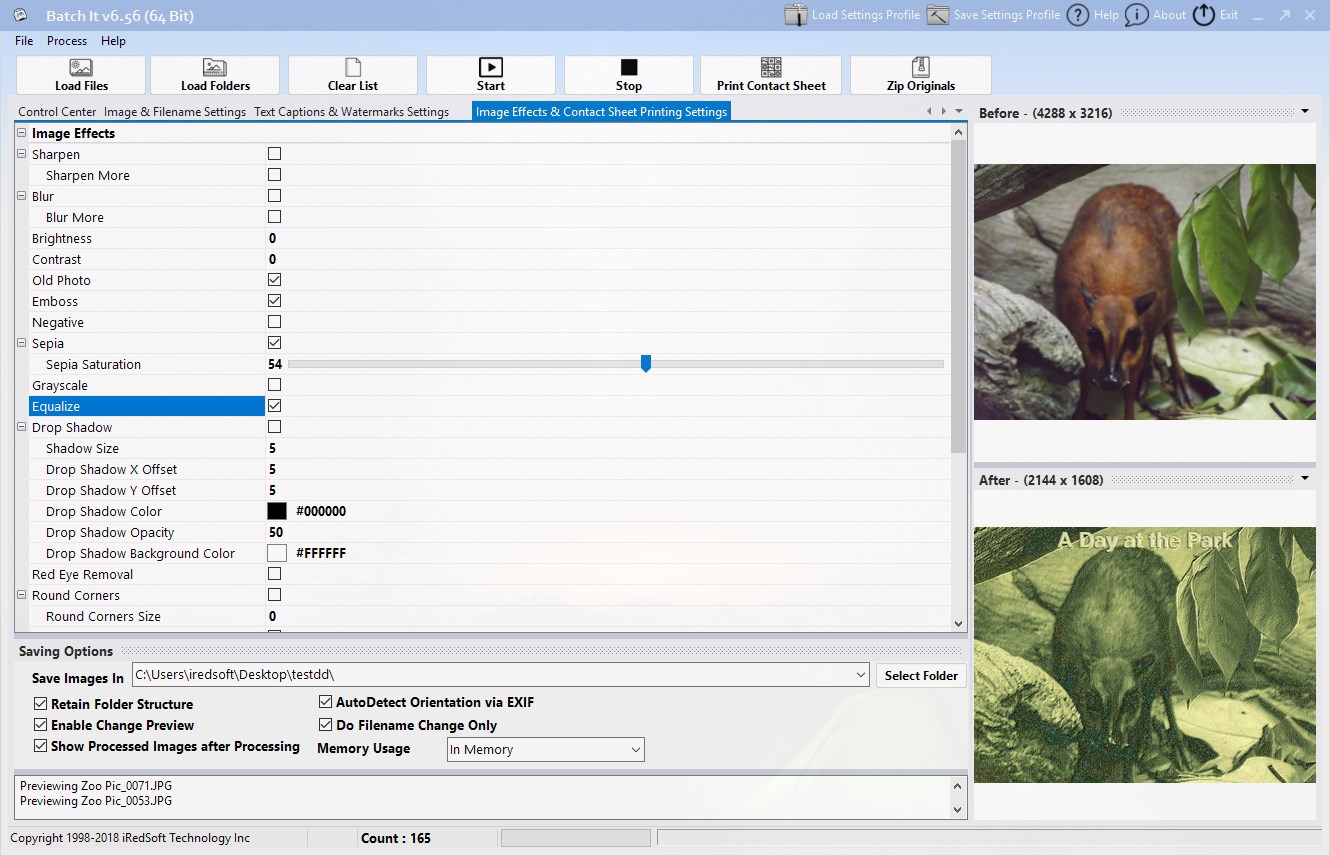Uncheck the Emboss effect
1330x856 pixels.
click(274, 301)
